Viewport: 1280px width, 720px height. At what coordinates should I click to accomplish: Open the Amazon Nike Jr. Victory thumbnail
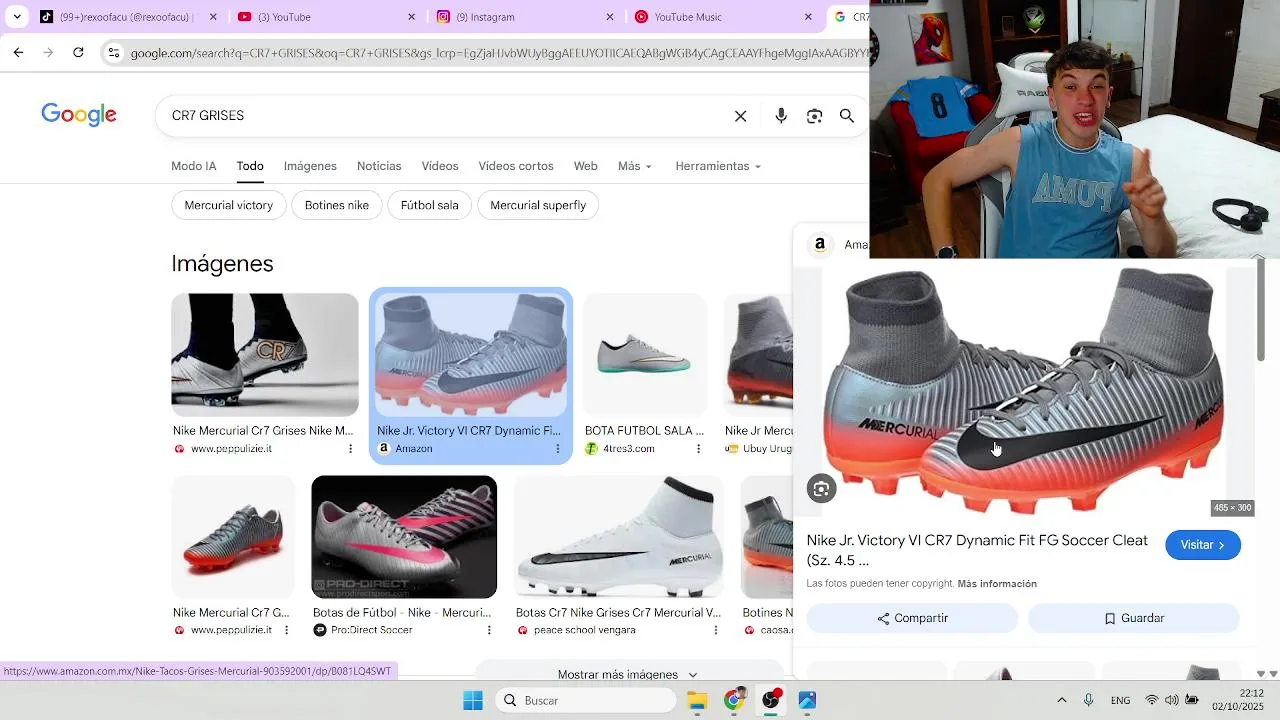470,355
